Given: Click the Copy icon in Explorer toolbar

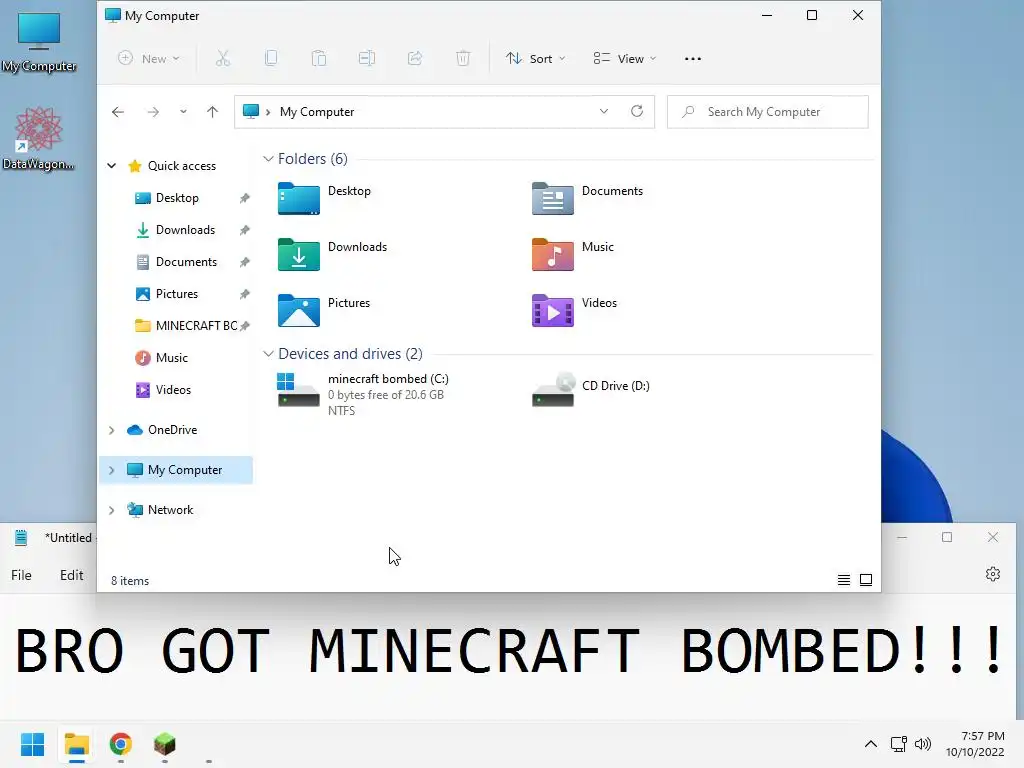Looking at the screenshot, I should (x=270, y=59).
